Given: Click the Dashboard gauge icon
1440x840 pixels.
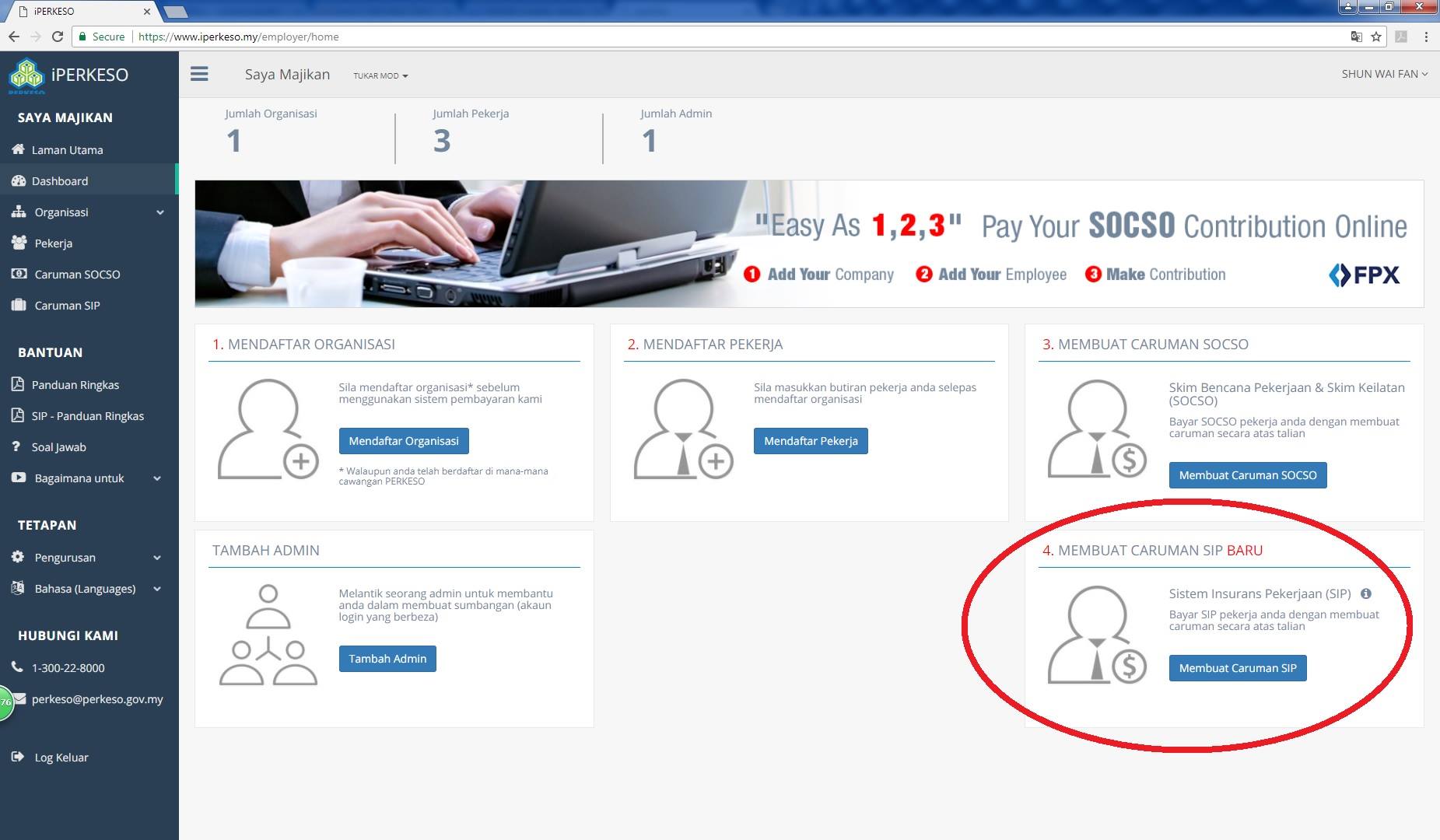Looking at the screenshot, I should pyautogui.click(x=18, y=180).
